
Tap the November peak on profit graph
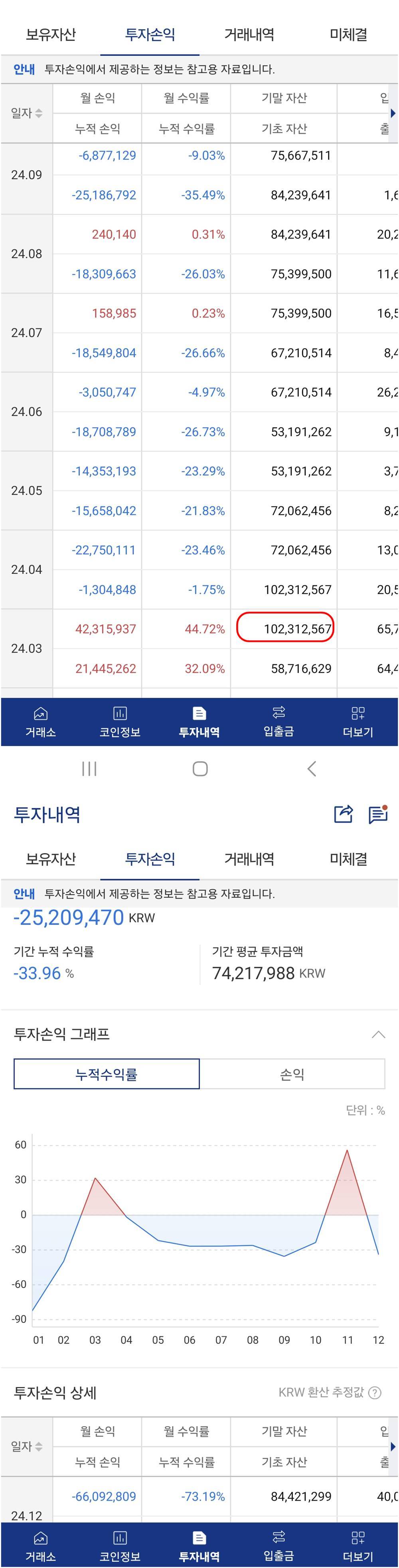[347, 1149]
